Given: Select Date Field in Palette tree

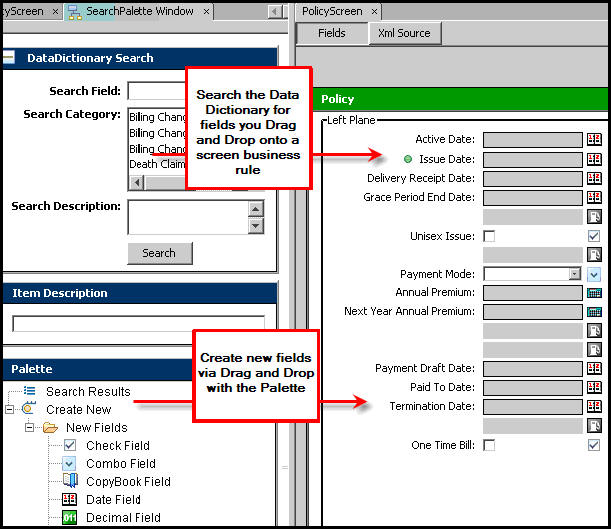Looking at the screenshot, I should (x=113, y=499).
